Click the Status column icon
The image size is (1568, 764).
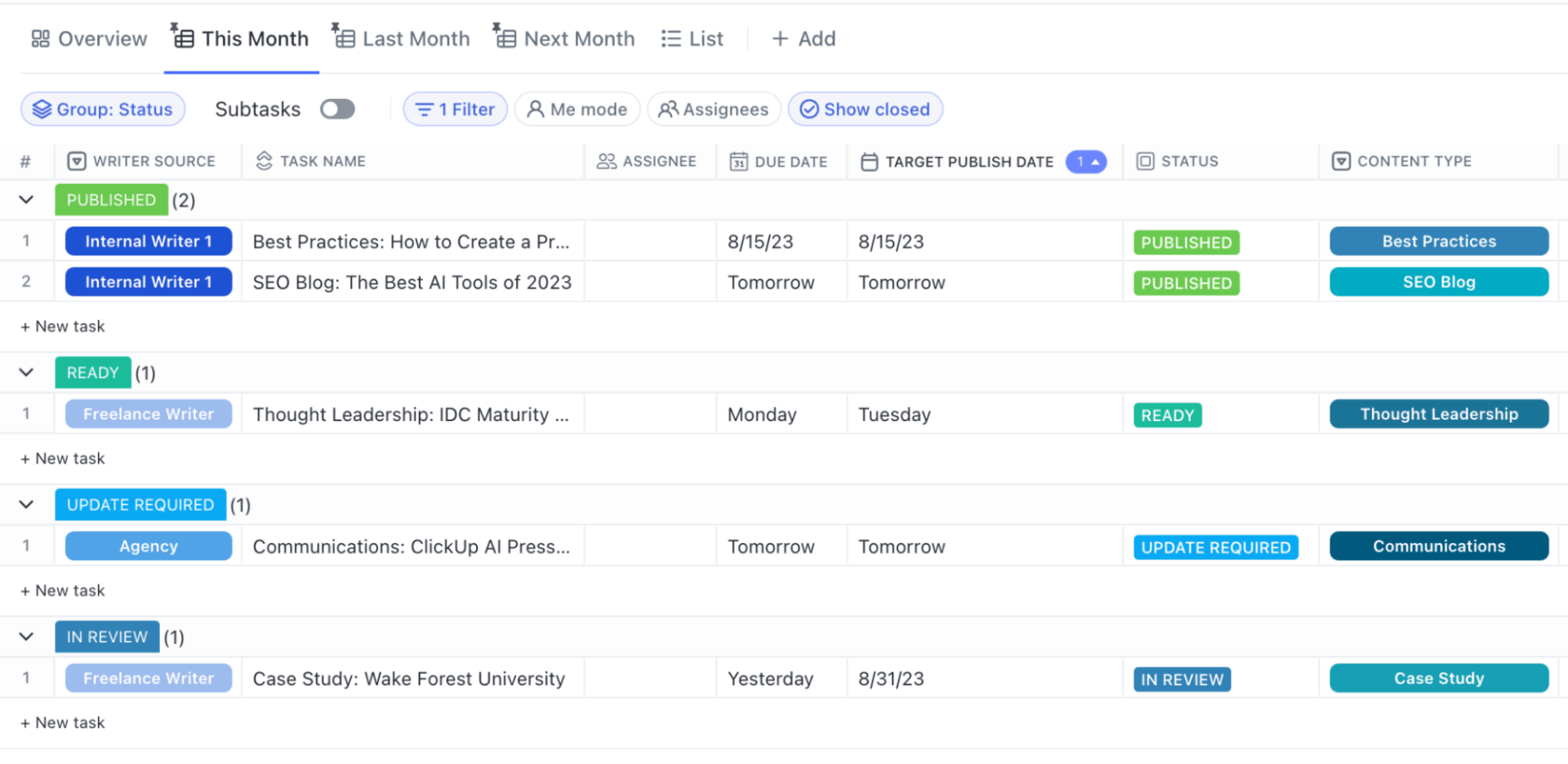(x=1146, y=162)
